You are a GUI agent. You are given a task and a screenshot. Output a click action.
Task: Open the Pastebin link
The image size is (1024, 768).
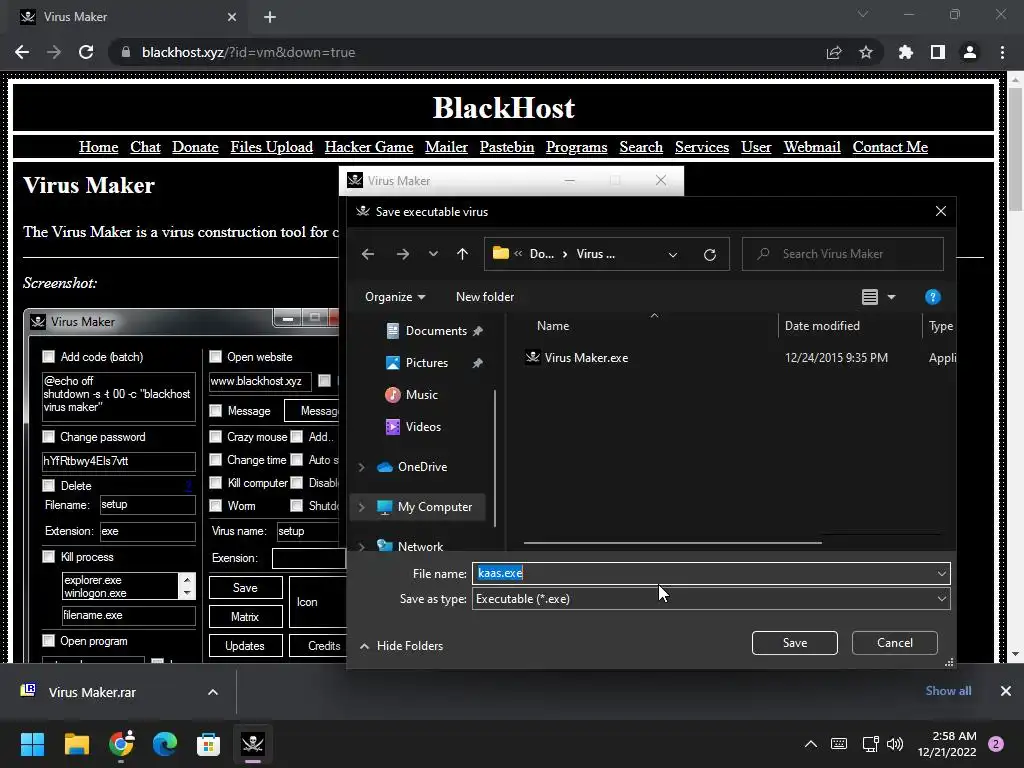(507, 147)
